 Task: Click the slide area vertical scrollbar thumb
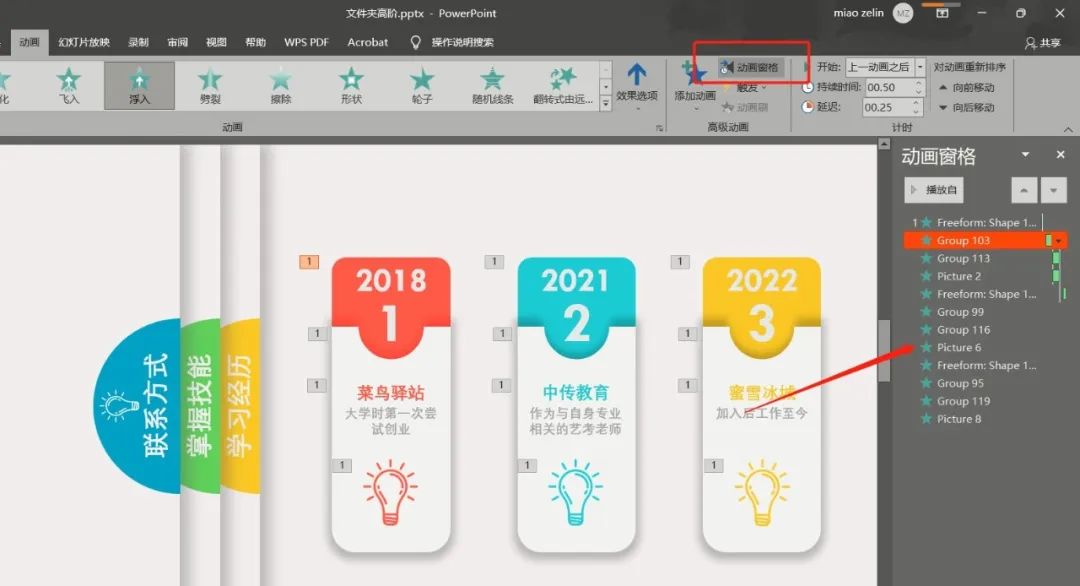pos(884,350)
